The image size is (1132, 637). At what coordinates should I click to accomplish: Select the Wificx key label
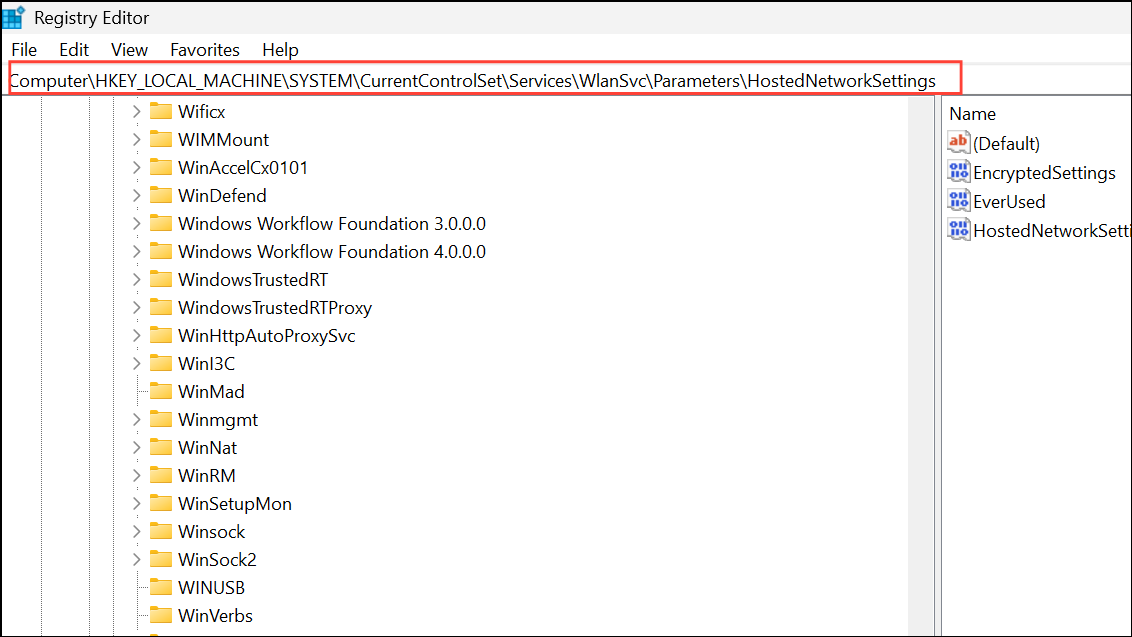pos(201,112)
